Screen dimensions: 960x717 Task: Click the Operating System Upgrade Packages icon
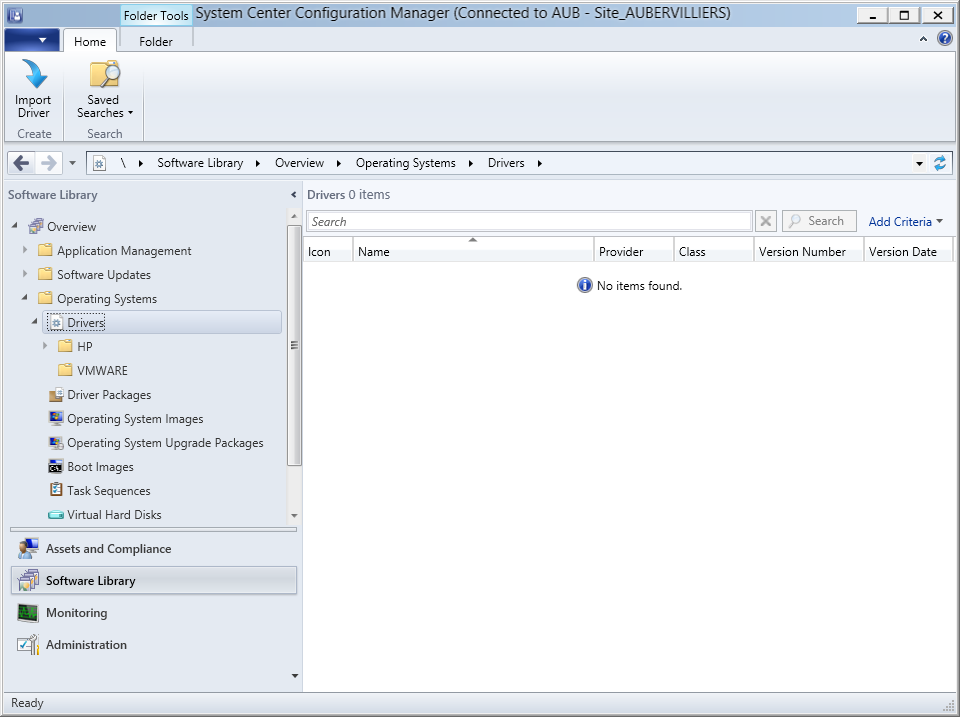click(56, 442)
